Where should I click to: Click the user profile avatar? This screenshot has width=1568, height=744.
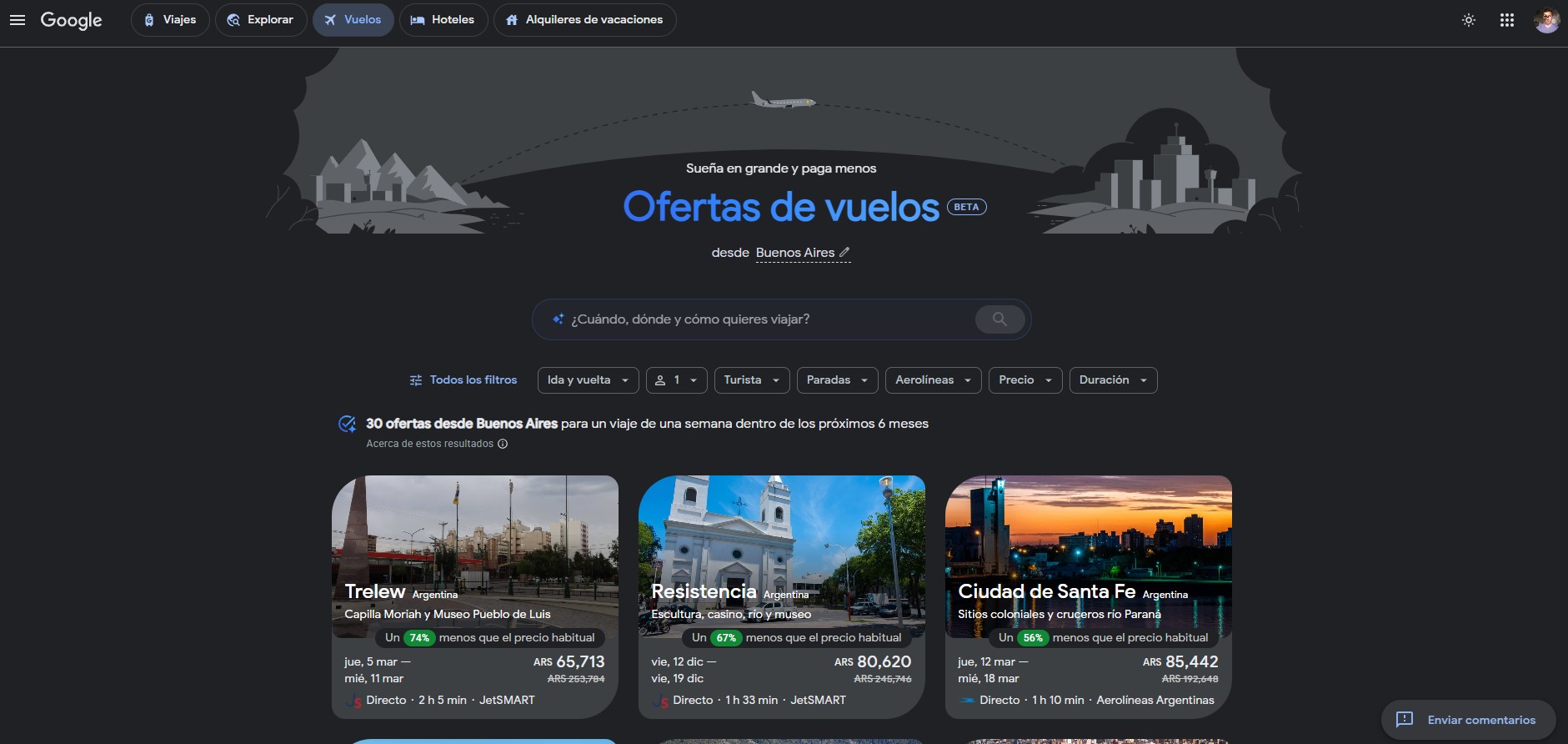pos(1546,20)
